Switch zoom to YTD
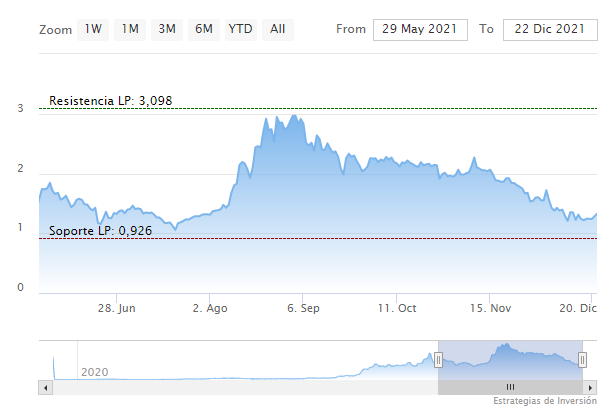Screen dimensions: 611x415 coord(240,29)
